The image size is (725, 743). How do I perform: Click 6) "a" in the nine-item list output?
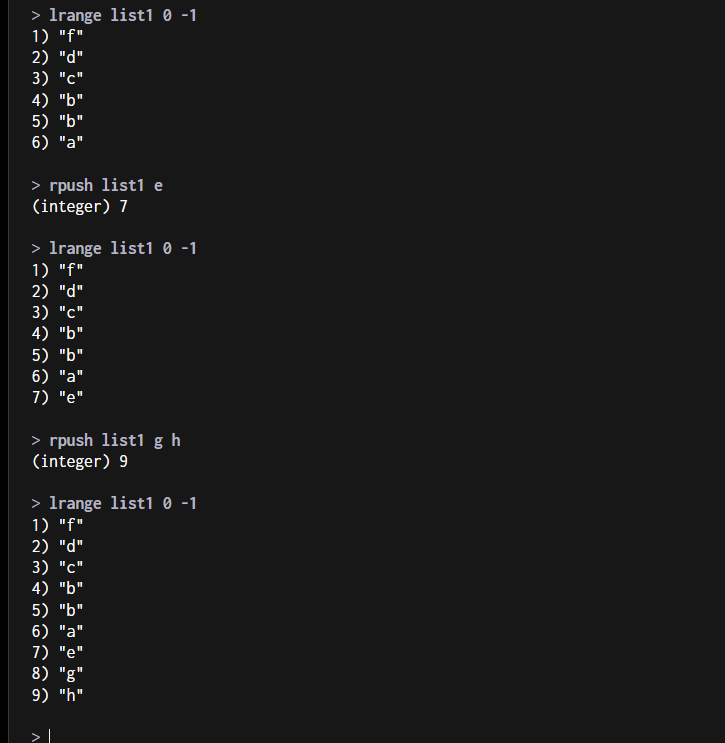[x=57, y=631]
